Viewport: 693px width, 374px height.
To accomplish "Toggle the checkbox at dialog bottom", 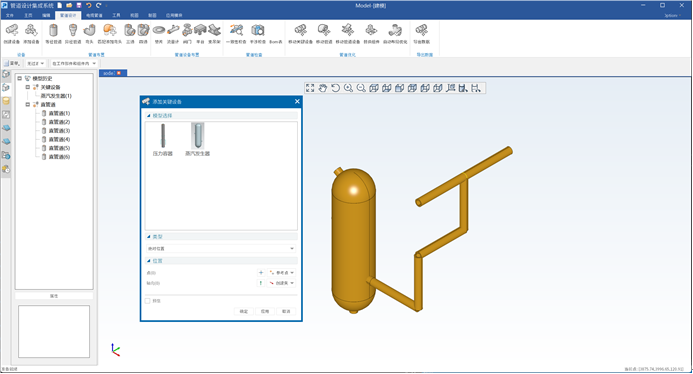I will [x=148, y=301].
